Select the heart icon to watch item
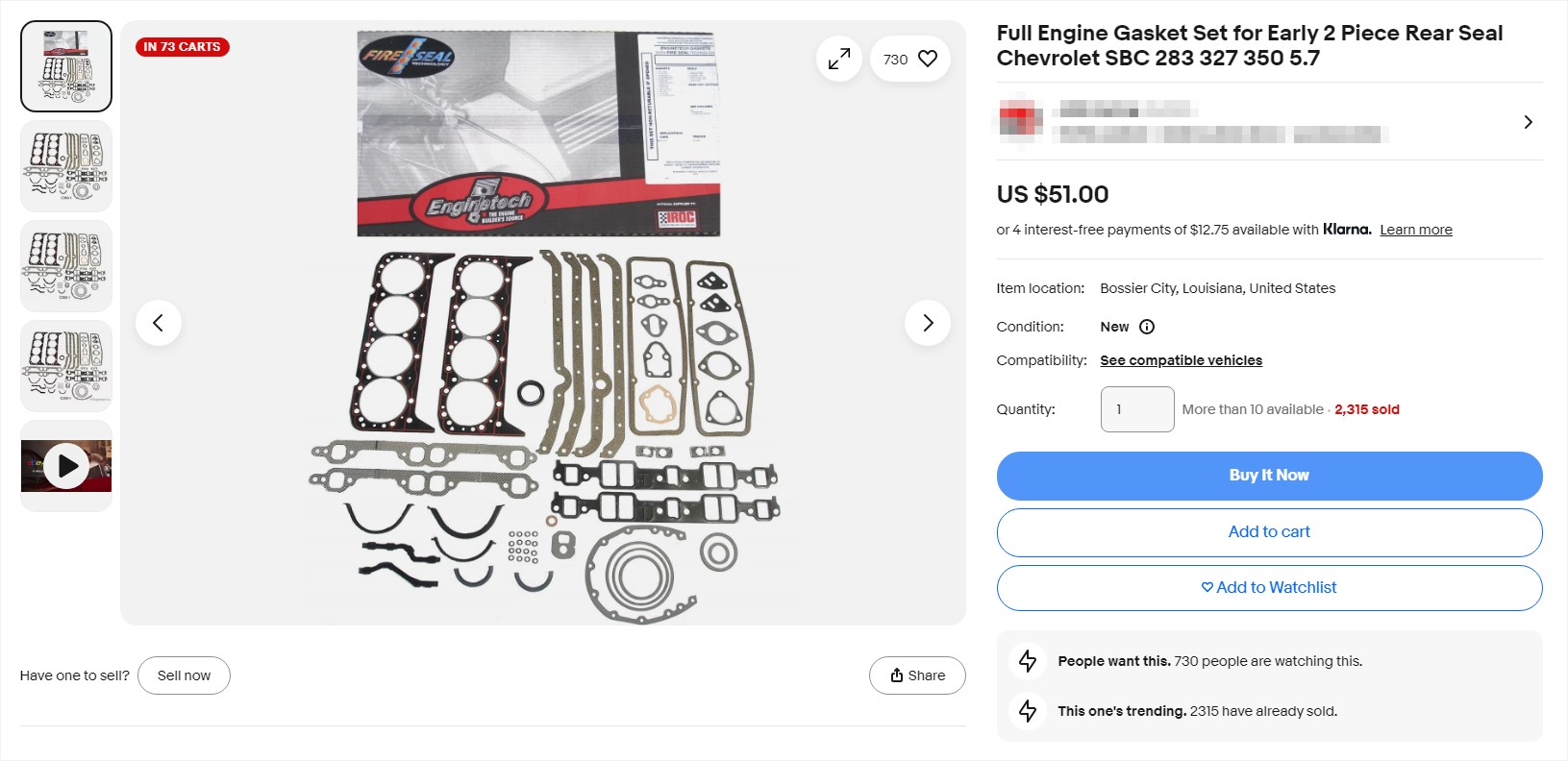 point(926,58)
